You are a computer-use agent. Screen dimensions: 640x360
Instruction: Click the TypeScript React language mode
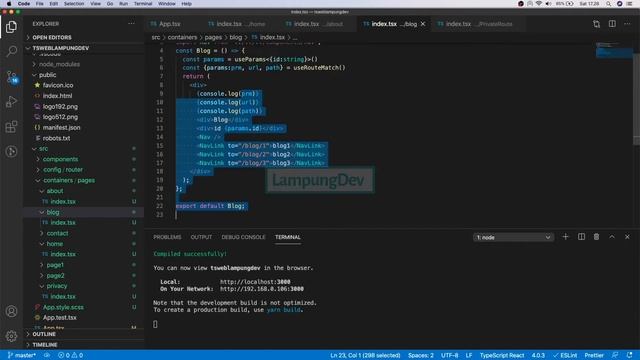[502, 355]
